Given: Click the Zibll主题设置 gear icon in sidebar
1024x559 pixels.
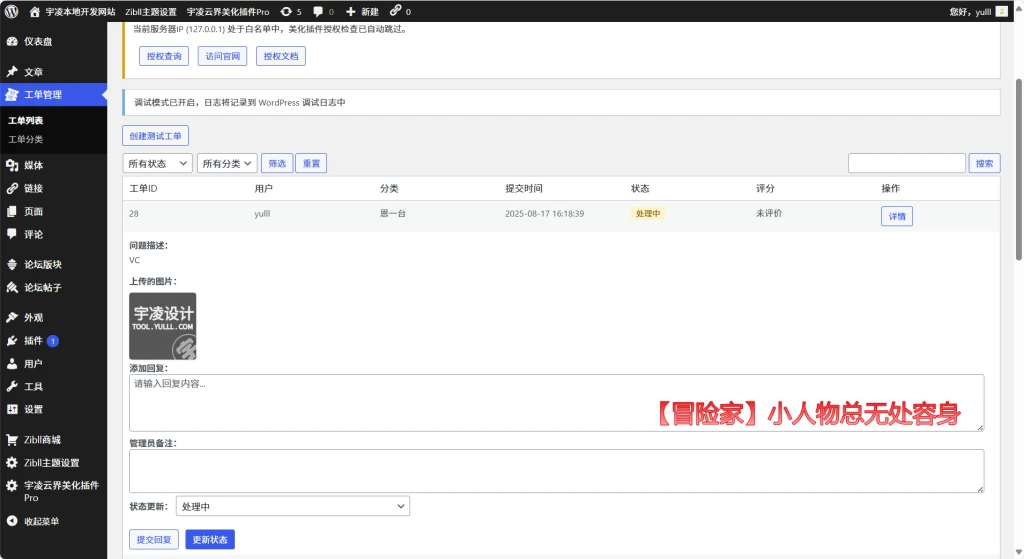Looking at the screenshot, I should click(12, 462).
